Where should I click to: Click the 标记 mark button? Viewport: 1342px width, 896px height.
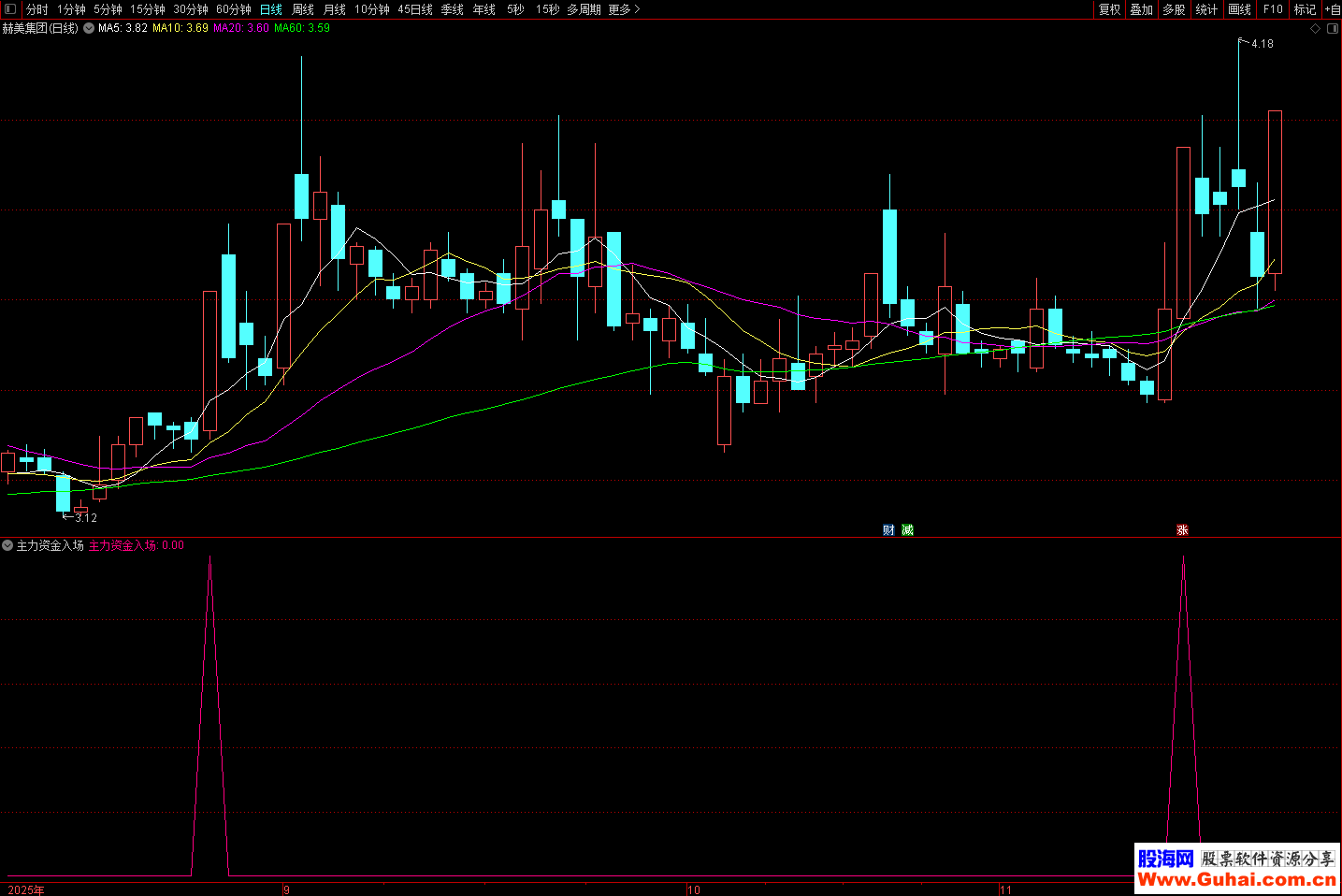(1305, 9)
